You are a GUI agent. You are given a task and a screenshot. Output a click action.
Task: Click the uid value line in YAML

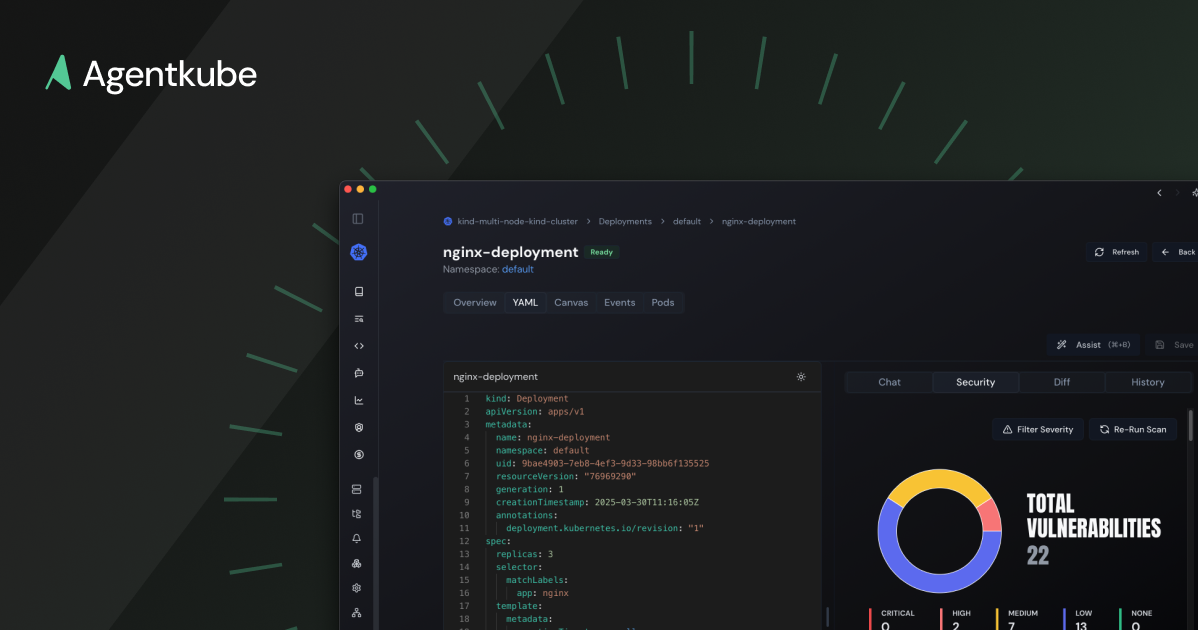pyautogui.click(x=602, y=464)
